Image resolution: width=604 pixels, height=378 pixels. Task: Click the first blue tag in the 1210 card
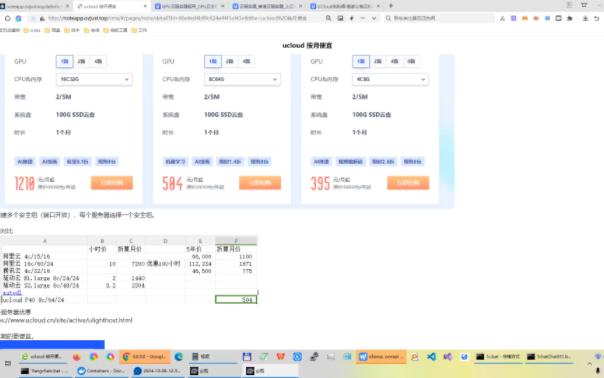pos(25,161)
